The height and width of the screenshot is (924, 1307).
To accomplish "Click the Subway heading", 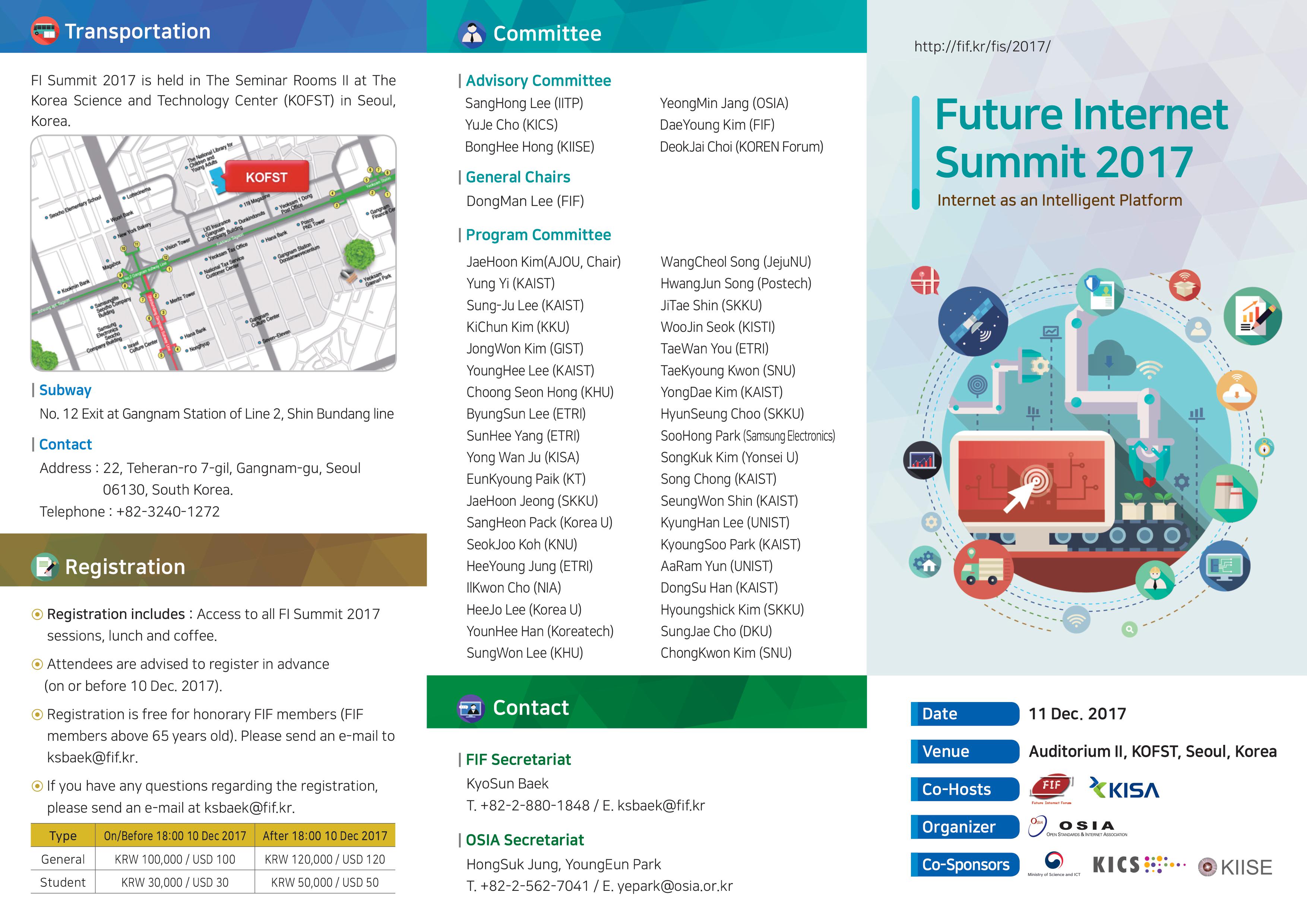I will point(65,390).
